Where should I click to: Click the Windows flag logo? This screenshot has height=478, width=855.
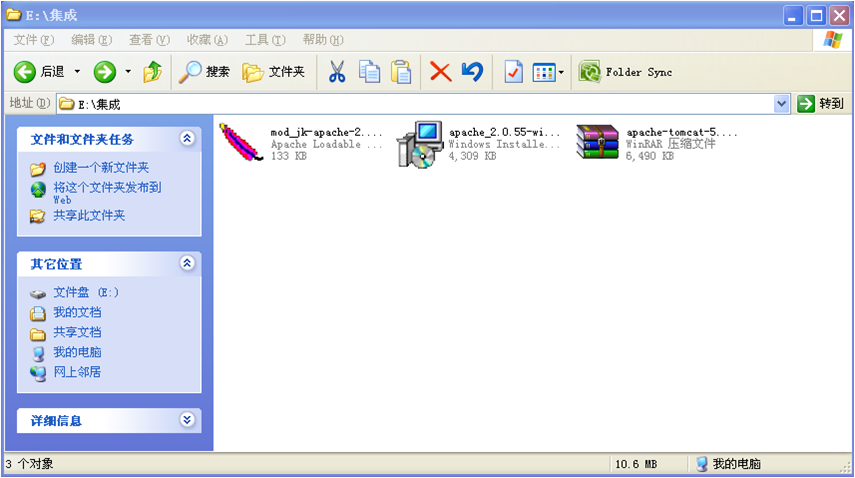833,40
